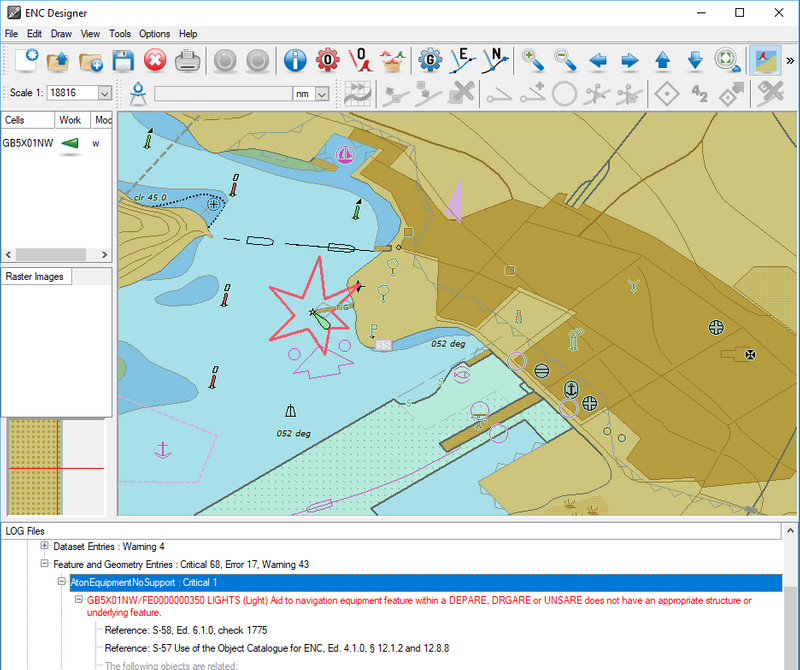This screenshot has height=670, width=800.
Task: Click the overview map thumbnail with red crosshair
Action: point(57,467)
